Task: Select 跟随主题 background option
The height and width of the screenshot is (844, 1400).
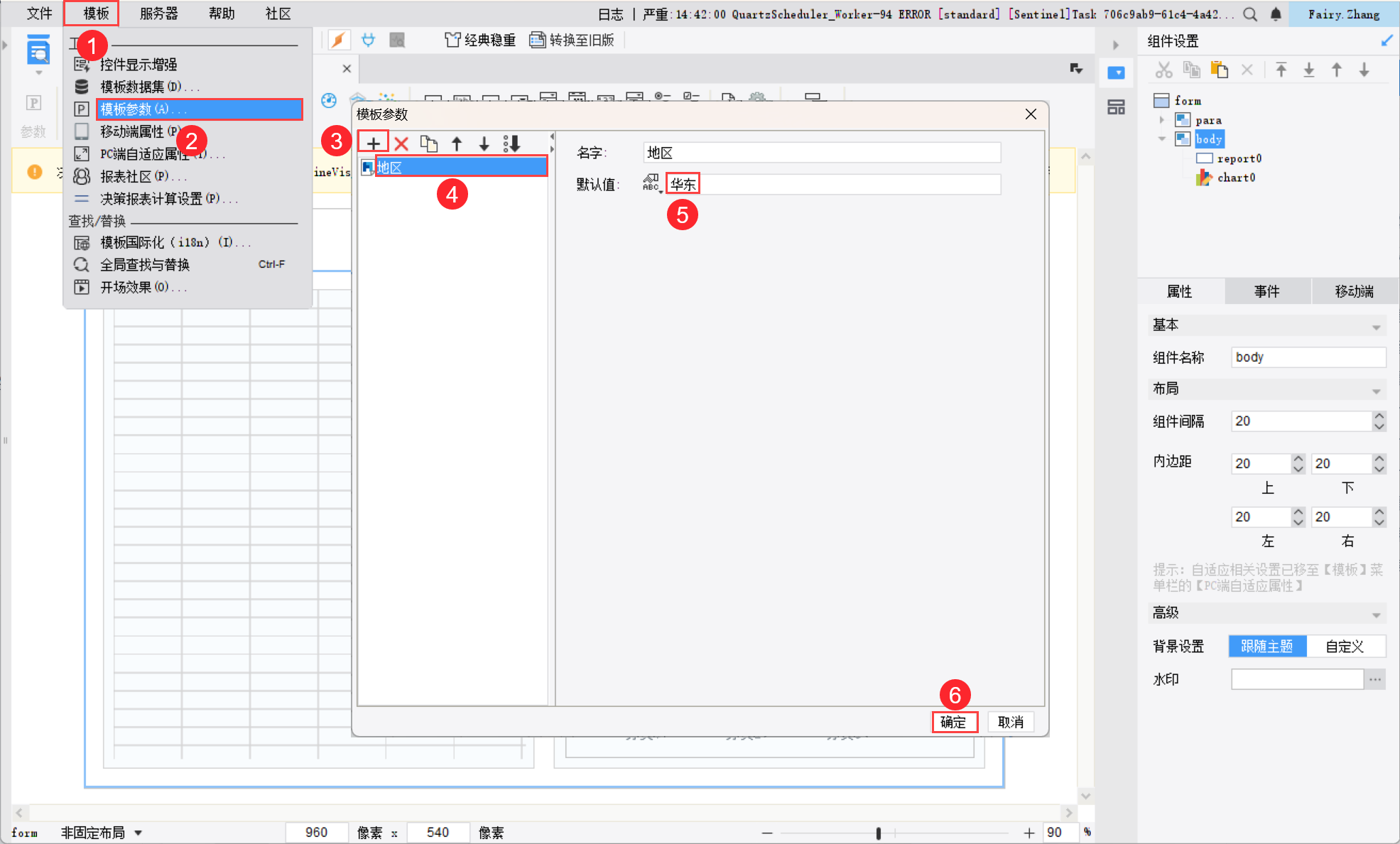Action: coord(1267,646)
